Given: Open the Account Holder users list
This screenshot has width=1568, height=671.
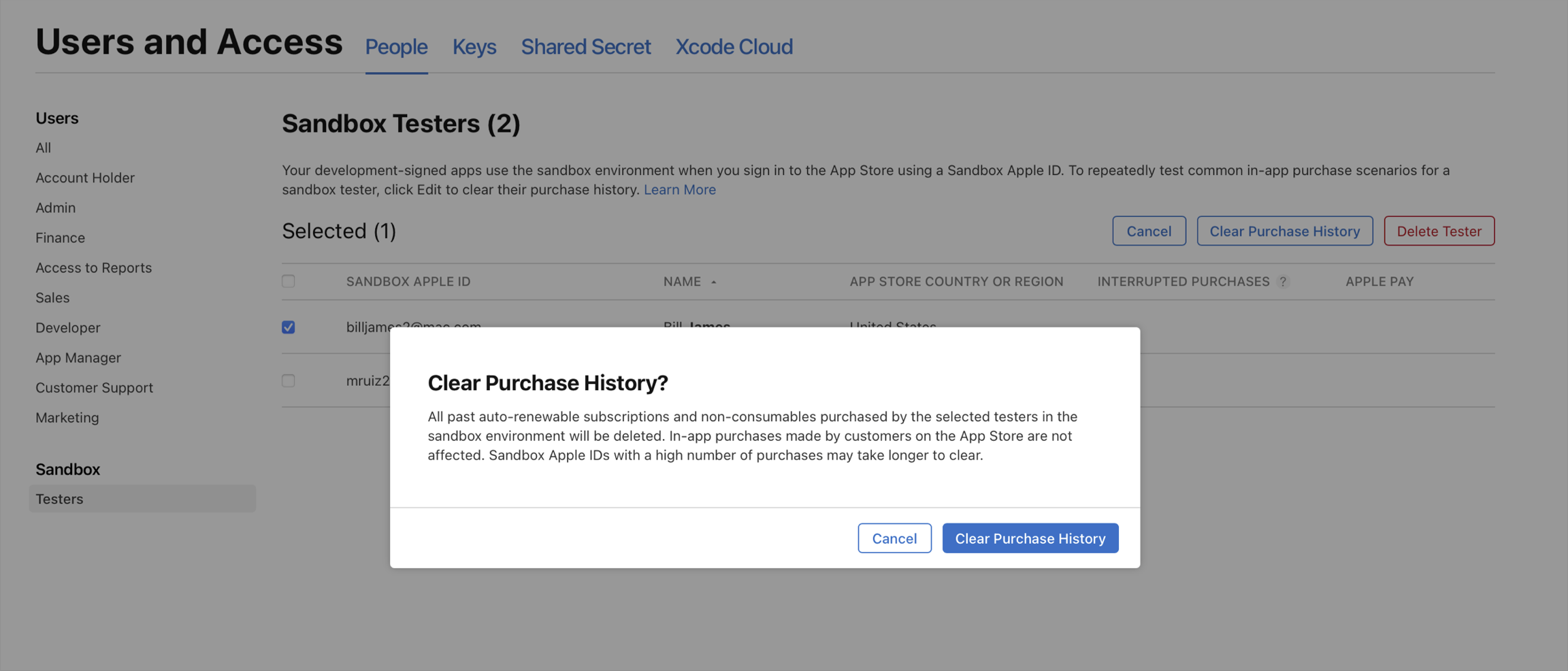Looking at the screenshot, I should 85,178.
